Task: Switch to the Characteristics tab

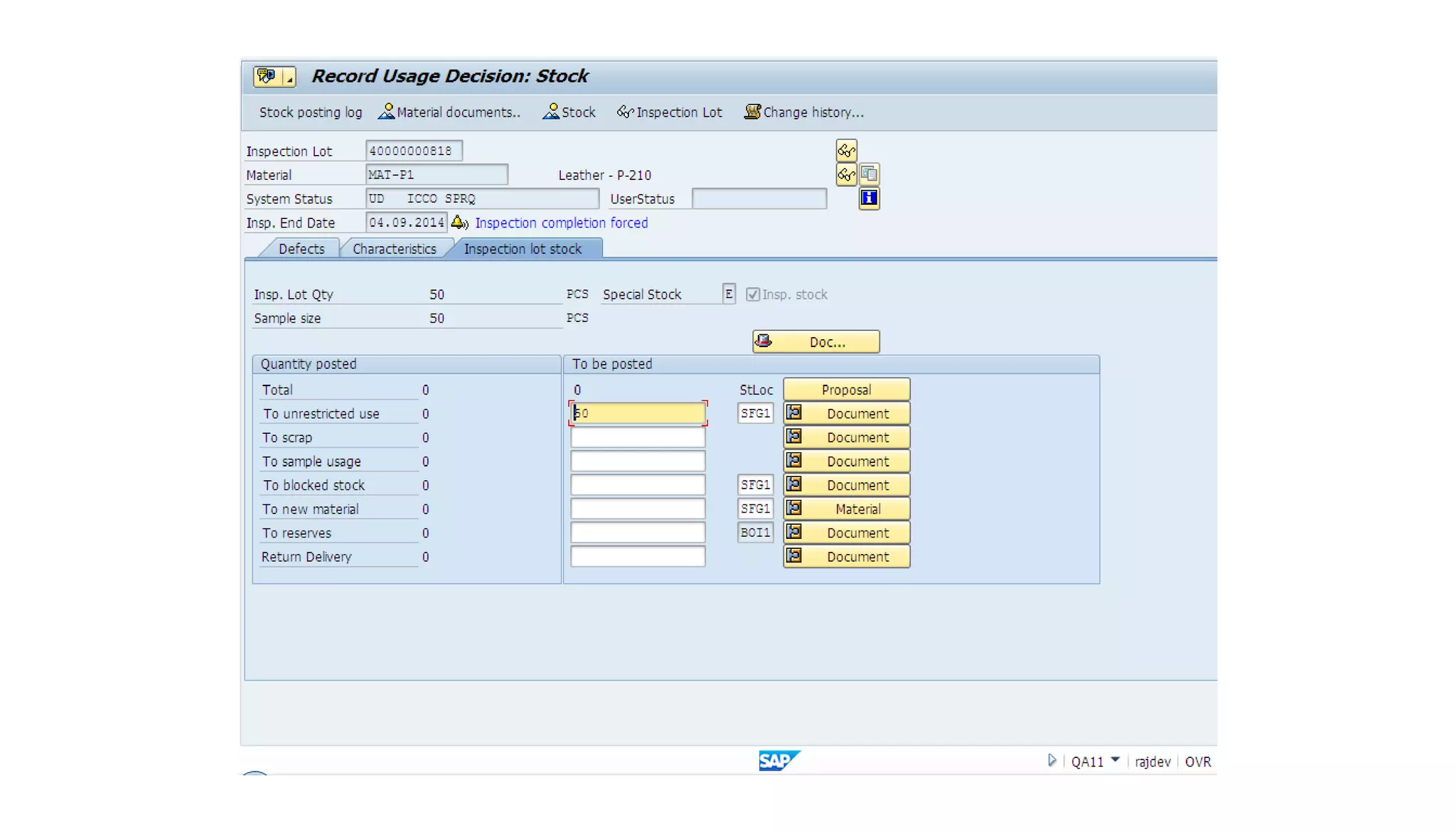Action: tap(394, 249)
